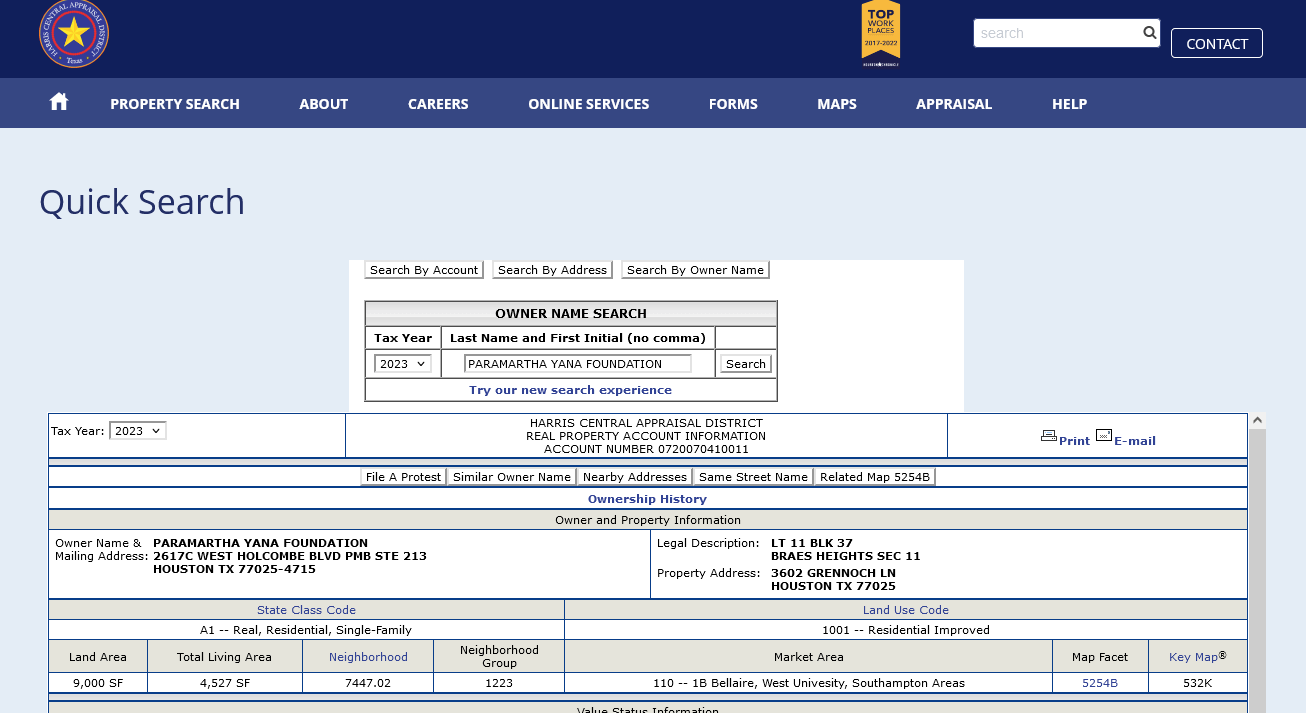Open Try our new search experience link
The image size is (1306, 713).
[x=570, y=390]
